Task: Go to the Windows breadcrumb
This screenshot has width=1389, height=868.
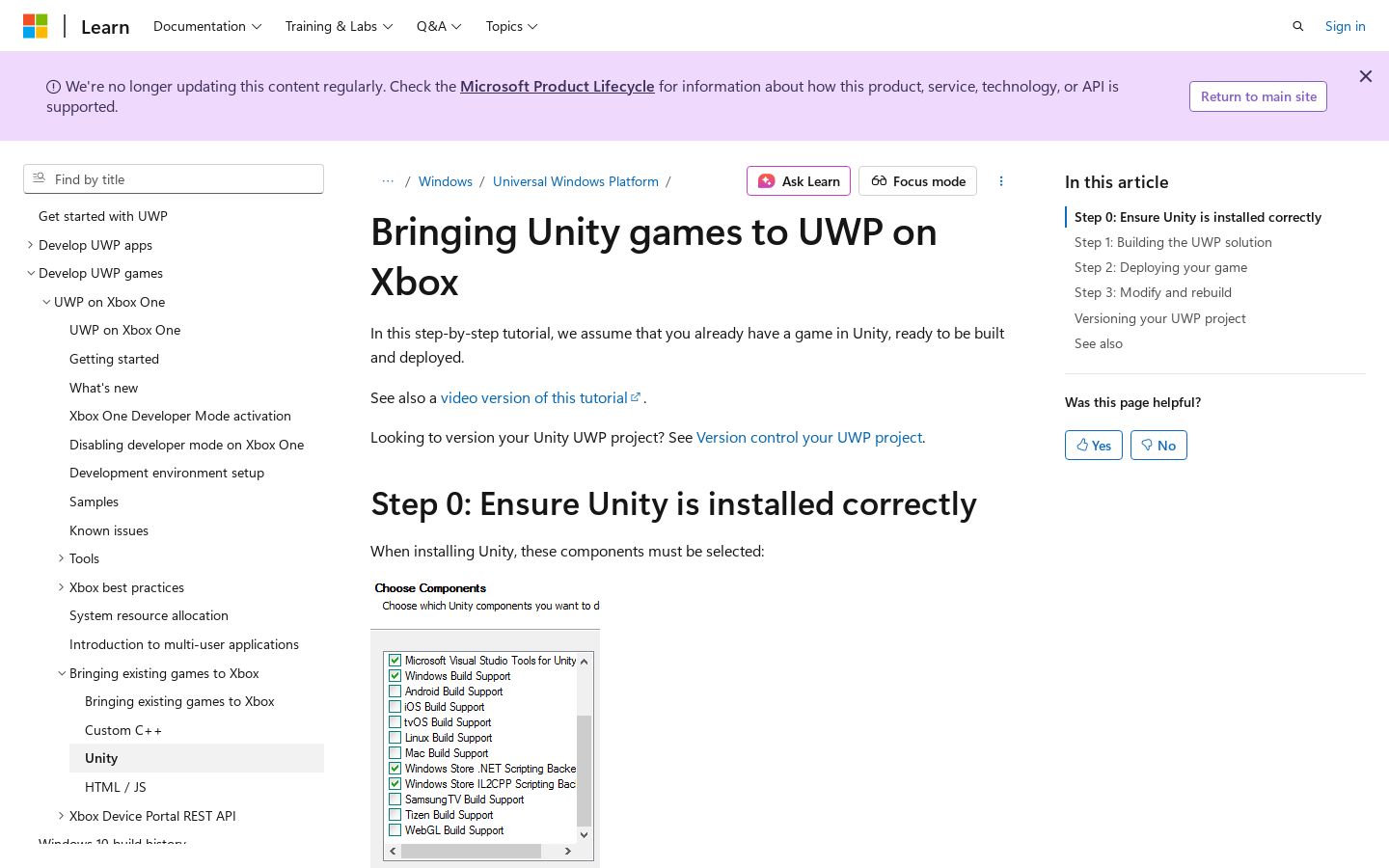Action: 446,181
